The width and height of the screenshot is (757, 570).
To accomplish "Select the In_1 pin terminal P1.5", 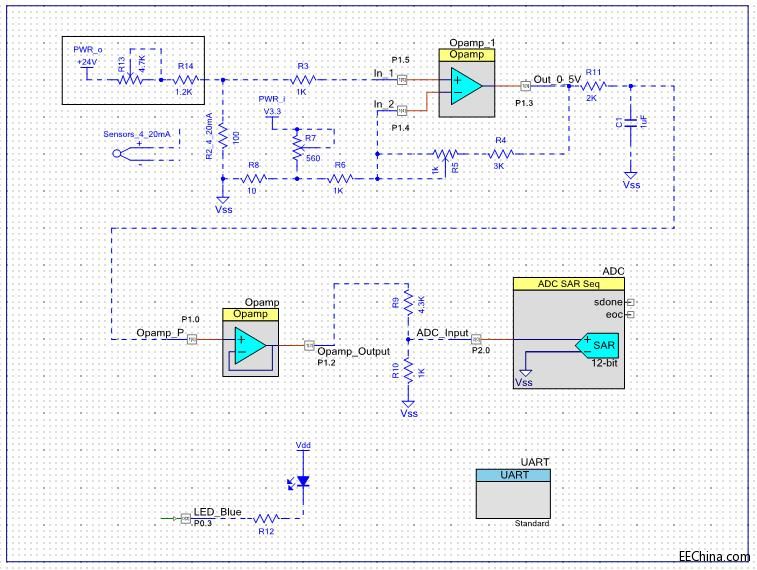I will pyautogui.click(x=402, y=78).
